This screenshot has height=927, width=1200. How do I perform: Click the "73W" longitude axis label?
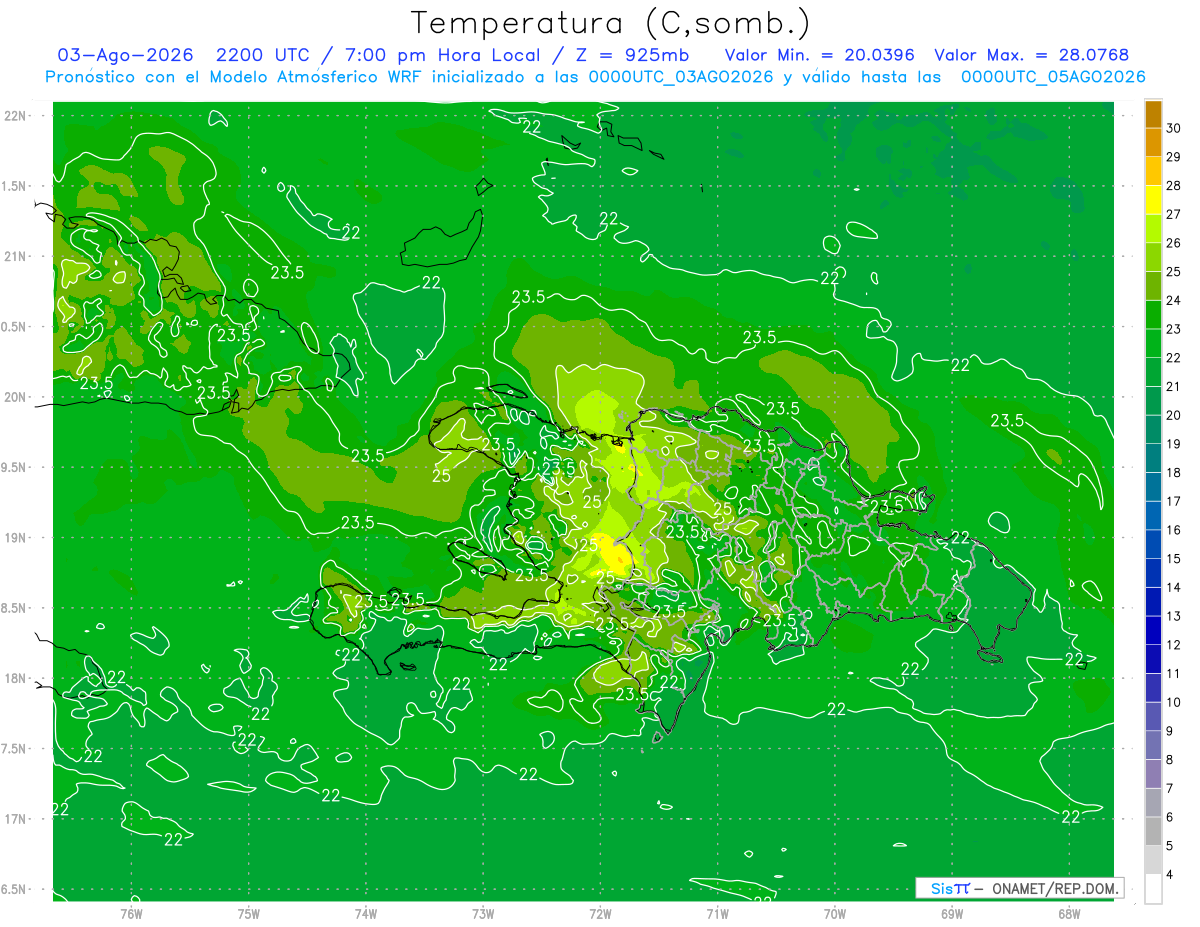click(x=483, y=913)
